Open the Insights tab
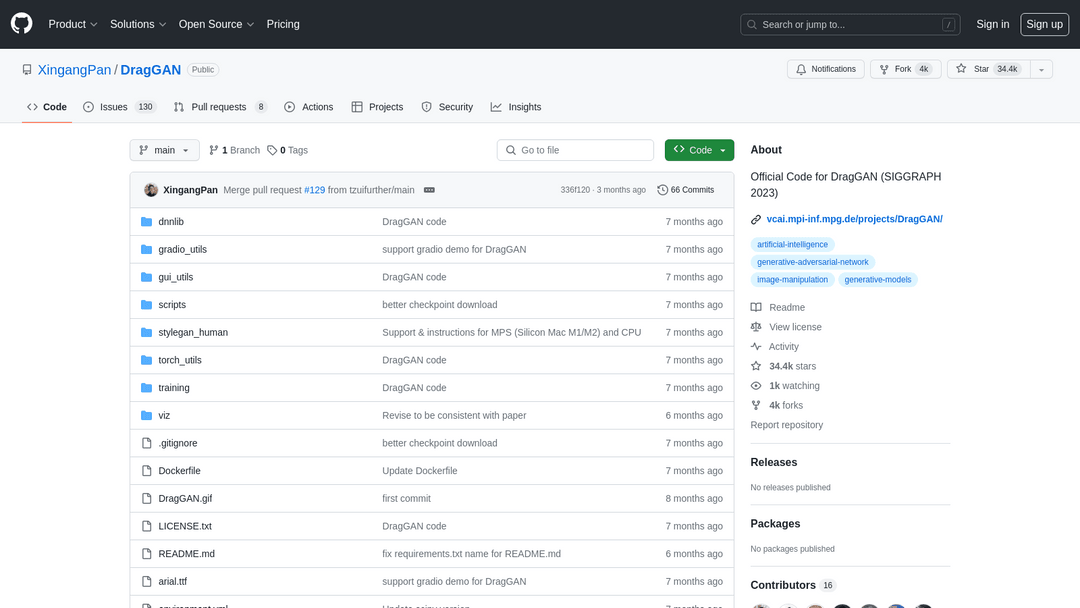 click(516, 107)
